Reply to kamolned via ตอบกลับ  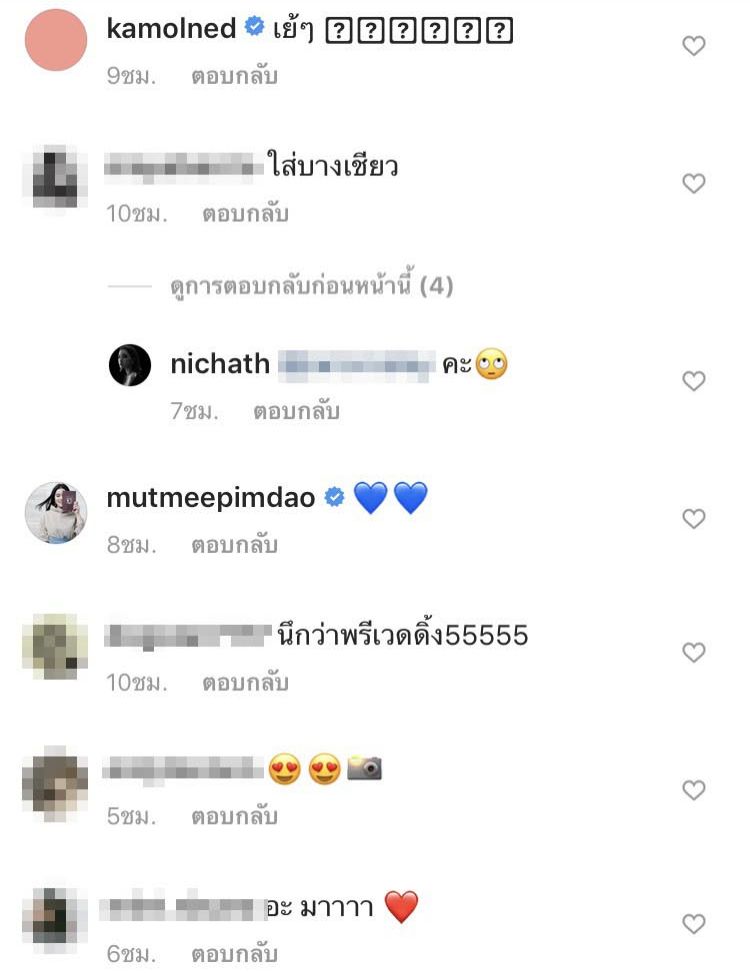[x=234, y=76]
